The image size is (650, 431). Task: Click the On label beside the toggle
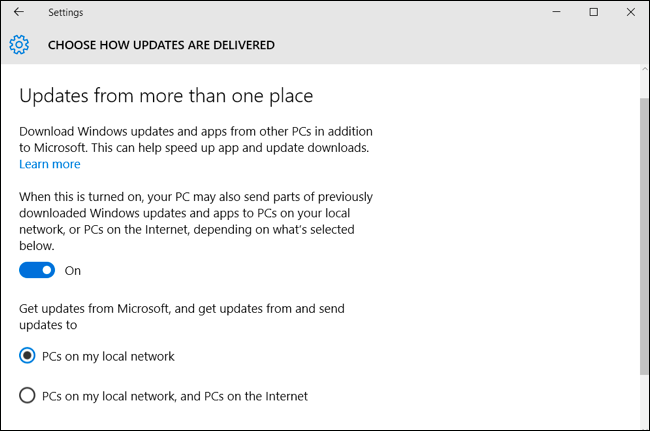point(72,271)
